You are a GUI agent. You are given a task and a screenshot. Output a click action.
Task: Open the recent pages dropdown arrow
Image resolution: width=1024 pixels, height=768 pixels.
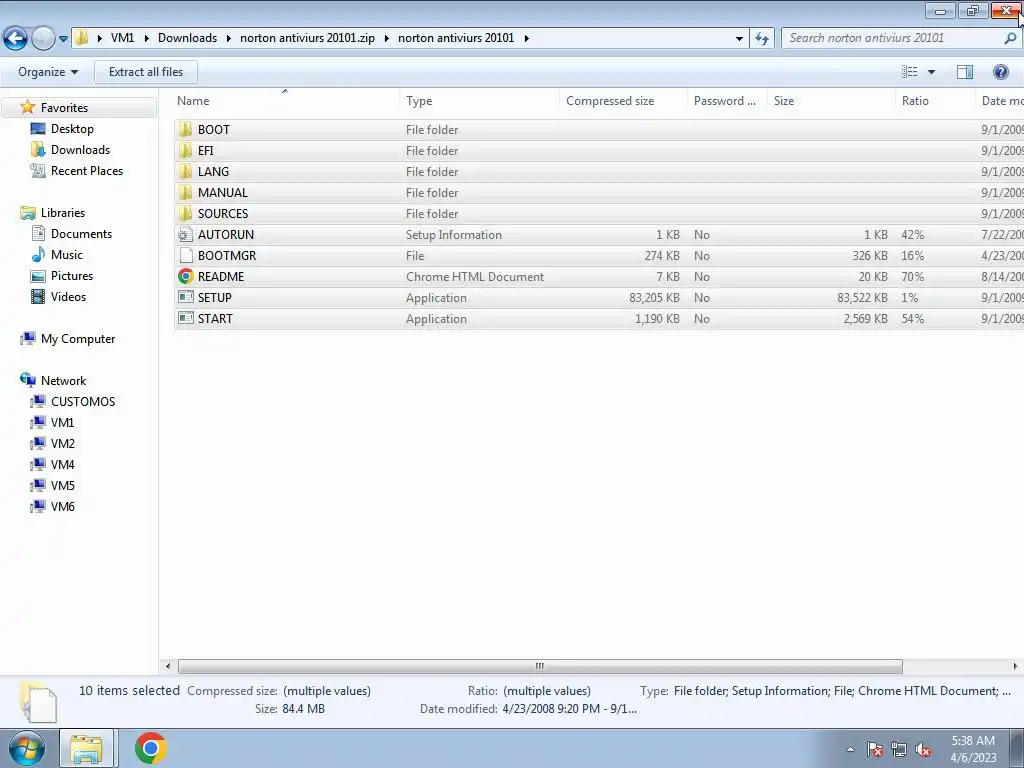pyautogui.click(x=63, y=39)
